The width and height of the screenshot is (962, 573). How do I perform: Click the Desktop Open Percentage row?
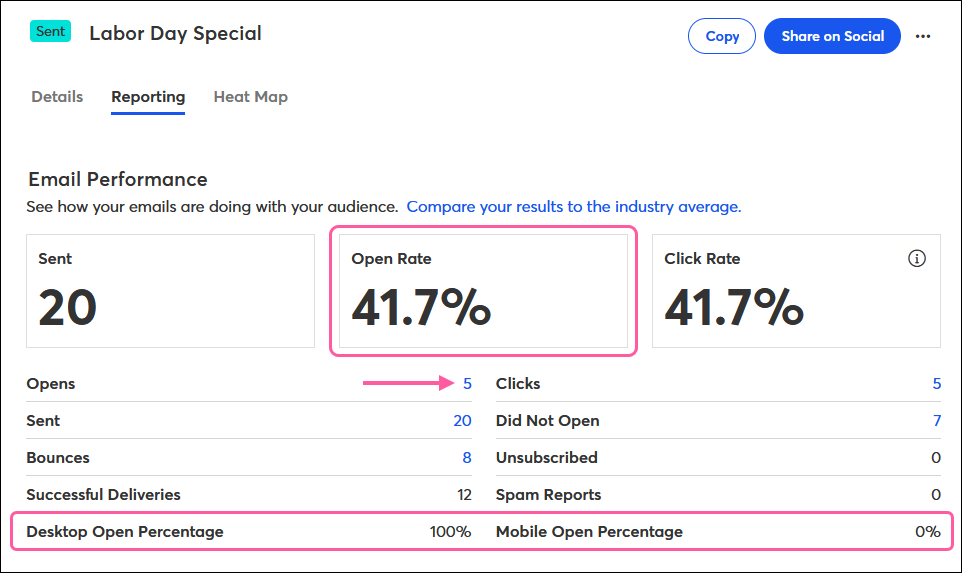248,532
